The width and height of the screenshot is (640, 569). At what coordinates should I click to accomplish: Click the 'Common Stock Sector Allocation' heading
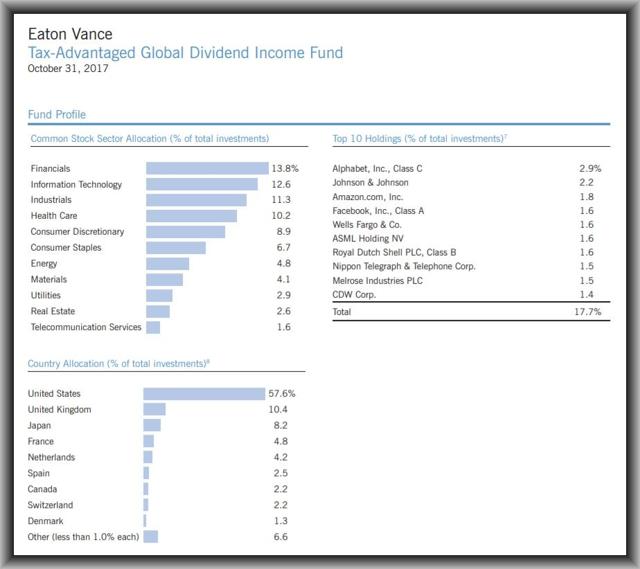(150, 139)
